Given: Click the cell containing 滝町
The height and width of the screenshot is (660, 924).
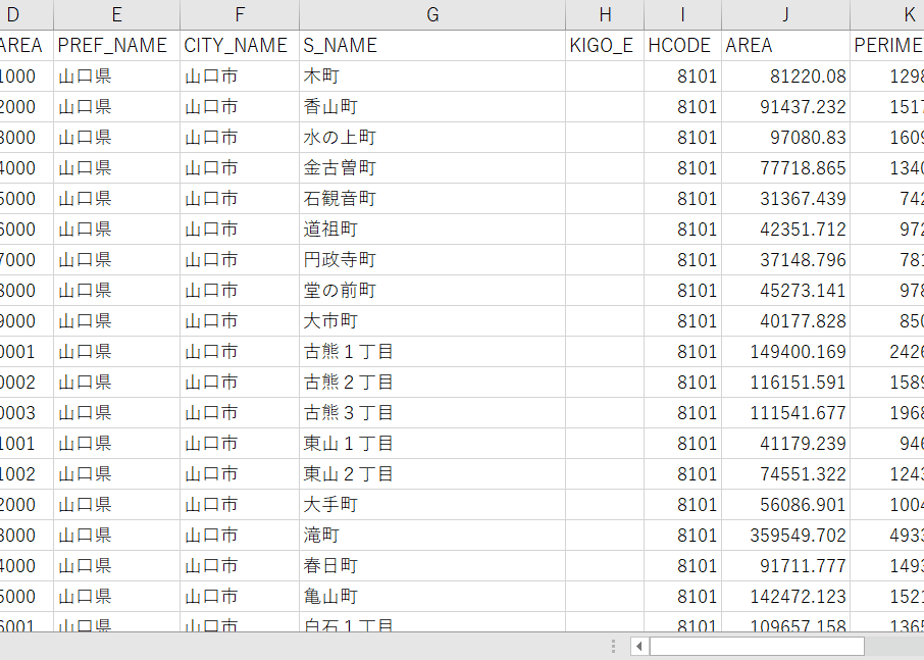Looking at the screenshot, I should [x=433, y=536].
